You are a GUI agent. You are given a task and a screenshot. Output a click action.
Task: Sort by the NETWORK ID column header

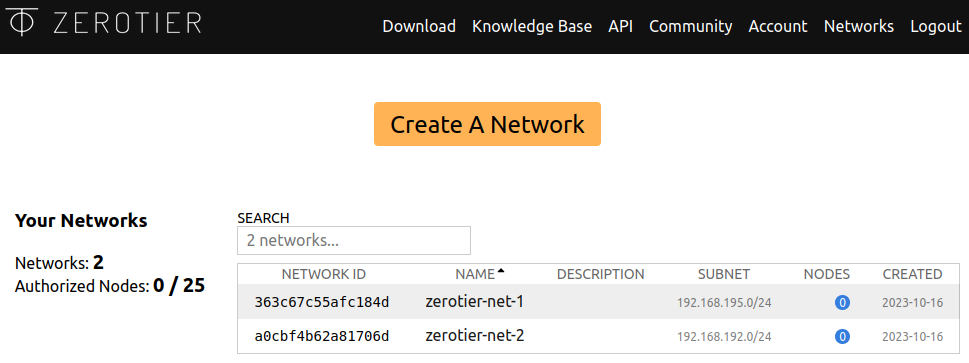point(324,274)
